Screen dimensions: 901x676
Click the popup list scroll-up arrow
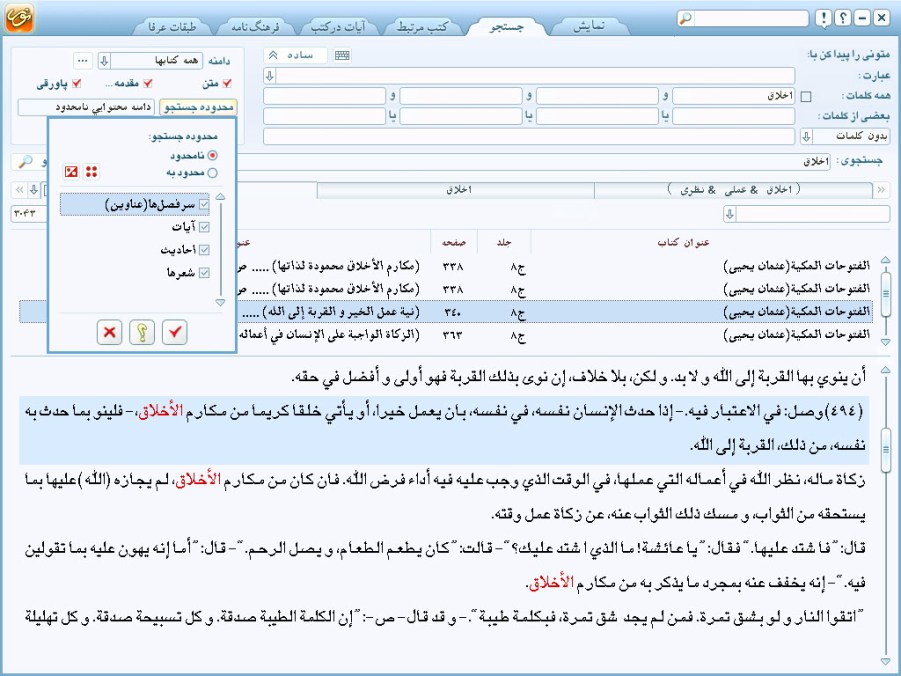pyautogui.click(x=221, y=197)
